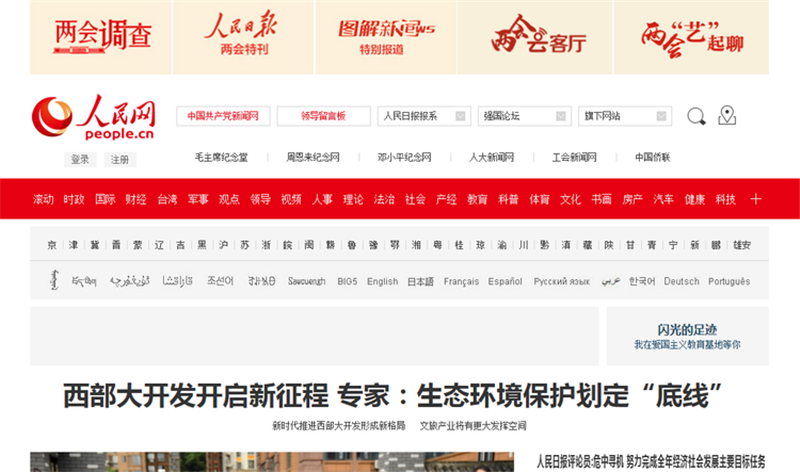Switch to the Français edition
This screenshot has height=472, width=800.
(461, 281)
